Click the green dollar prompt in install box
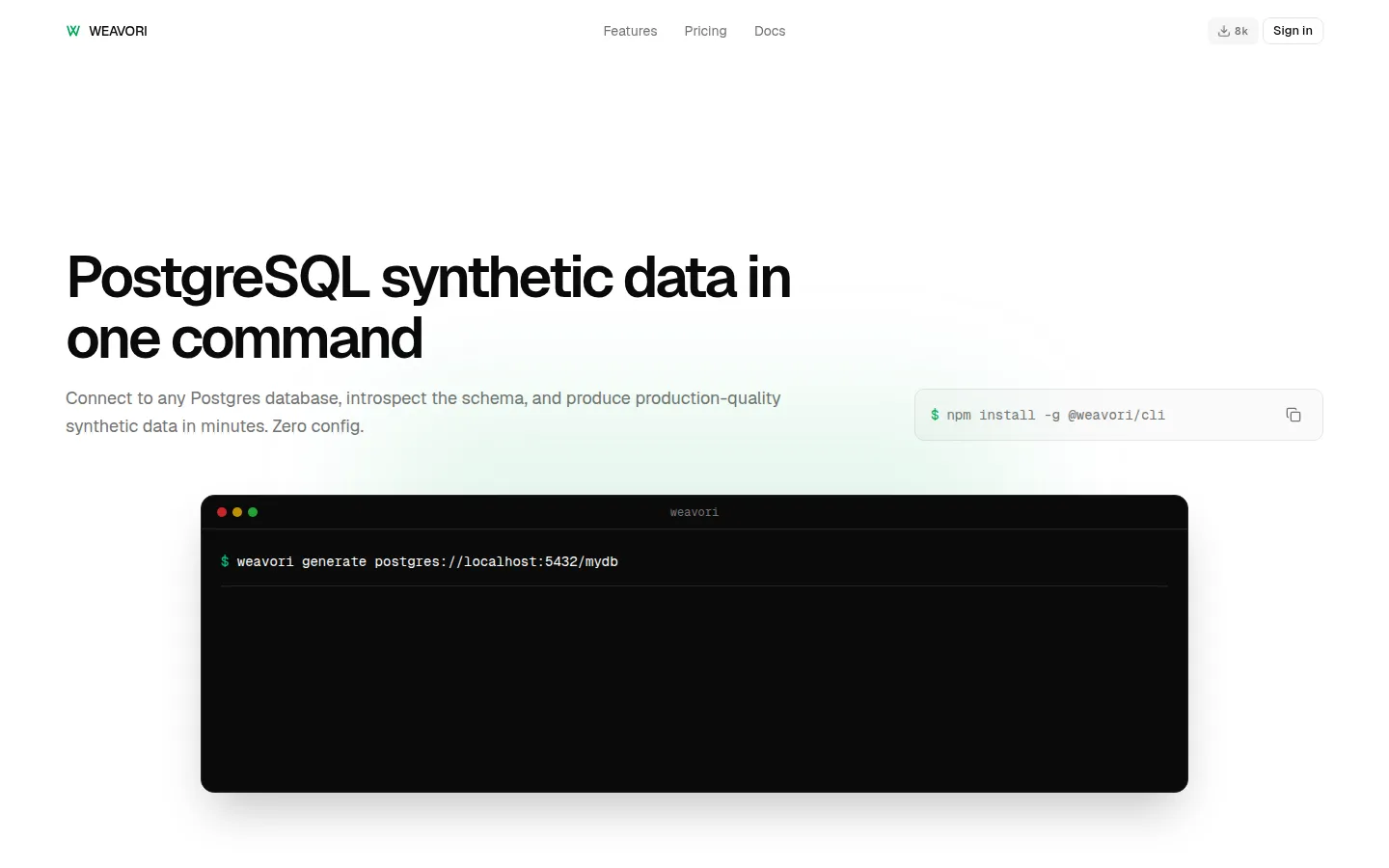 tap(935, 415)
